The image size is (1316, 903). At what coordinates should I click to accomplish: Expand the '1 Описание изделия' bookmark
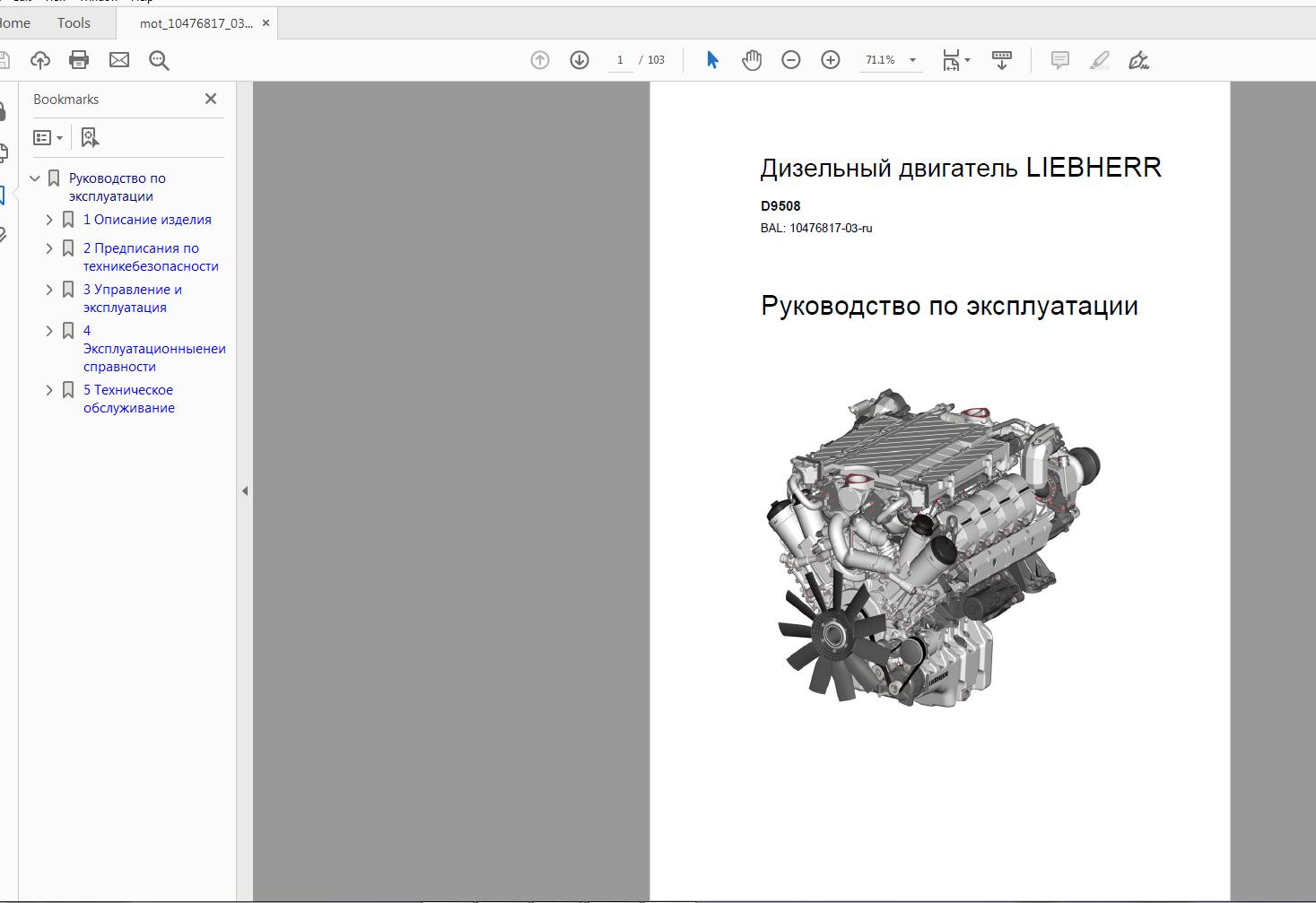pos(49,220)
